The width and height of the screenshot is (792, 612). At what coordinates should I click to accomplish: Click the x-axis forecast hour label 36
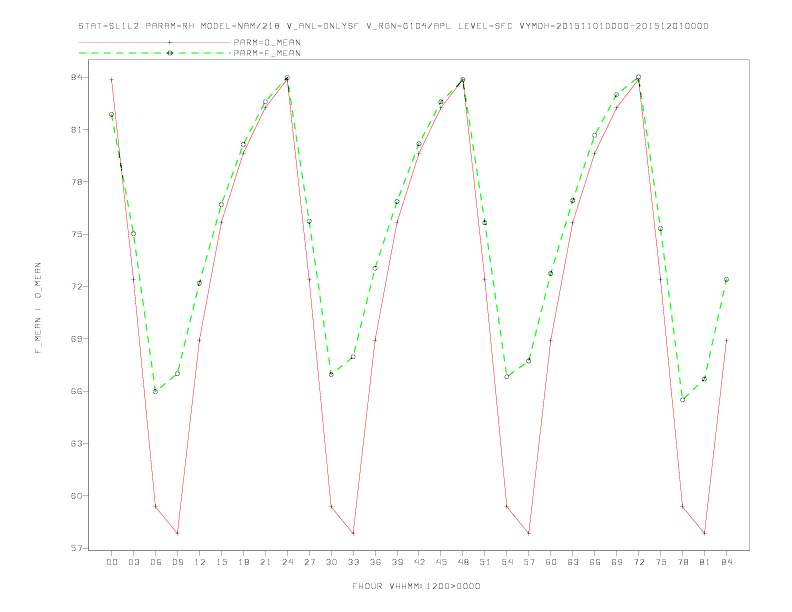pos(375,562)
